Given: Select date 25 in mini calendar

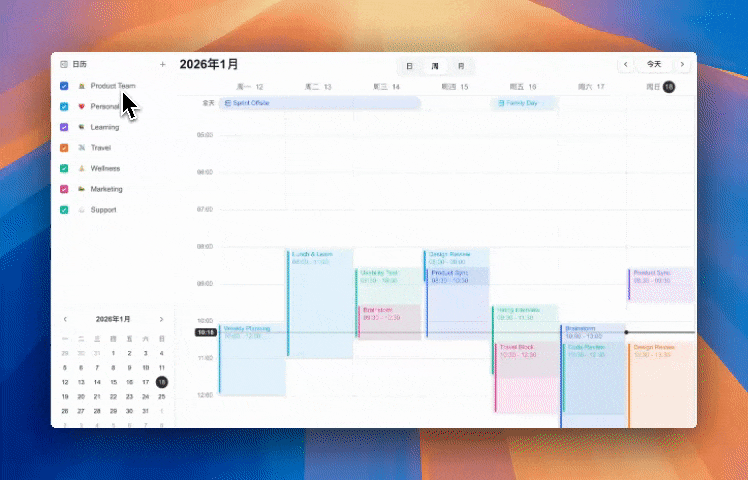Looking at the screenshot, I should tap(162, 397).
